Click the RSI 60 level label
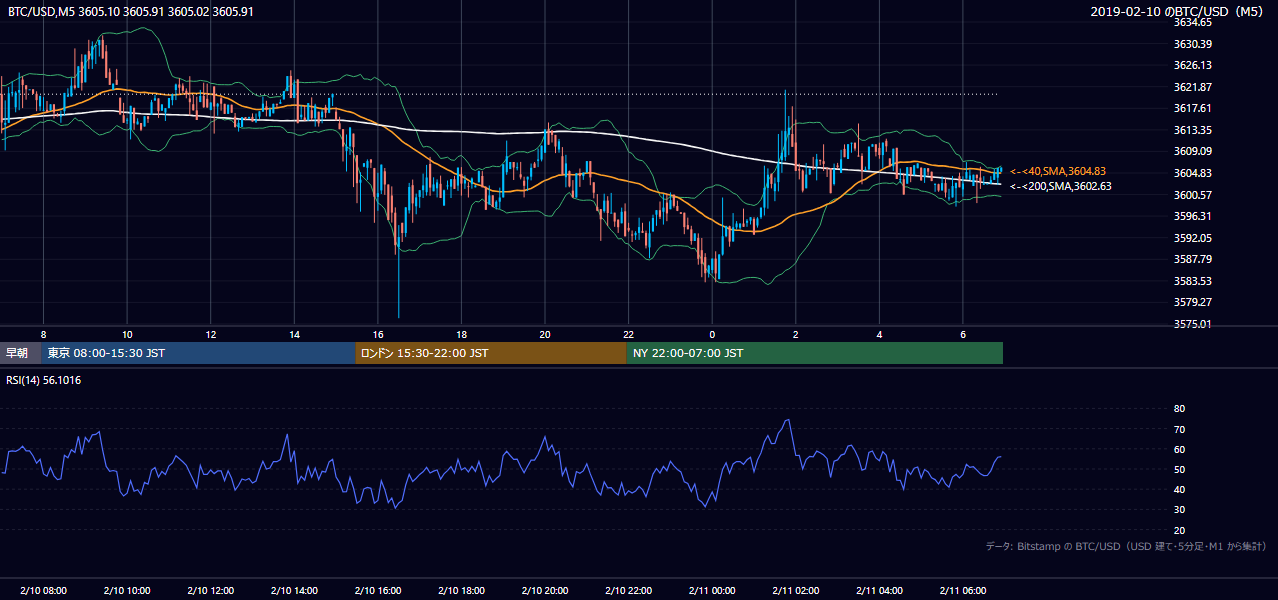 (x=1180, y=449)
